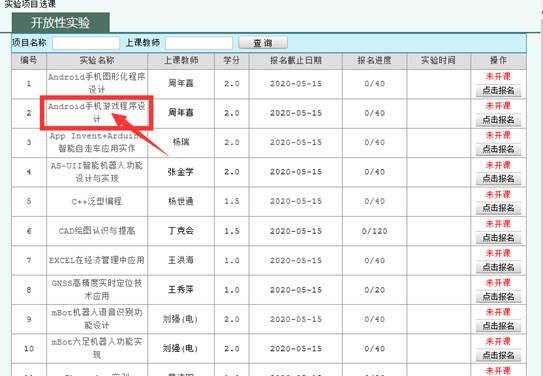543x376 pixels.
Task: Select experiment name C++泛型编程
Action: (97, 201)
